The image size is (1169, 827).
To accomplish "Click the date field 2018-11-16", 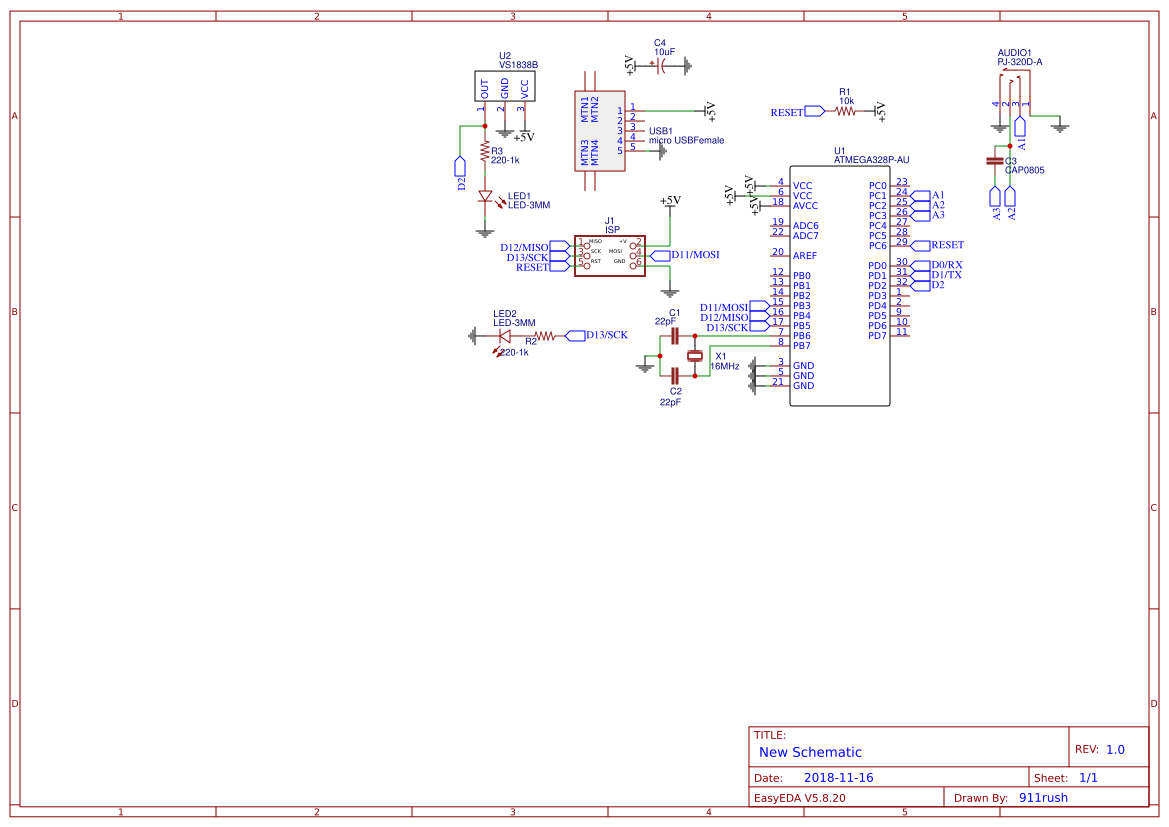I will pyautogui.click(x=838, y=778).
